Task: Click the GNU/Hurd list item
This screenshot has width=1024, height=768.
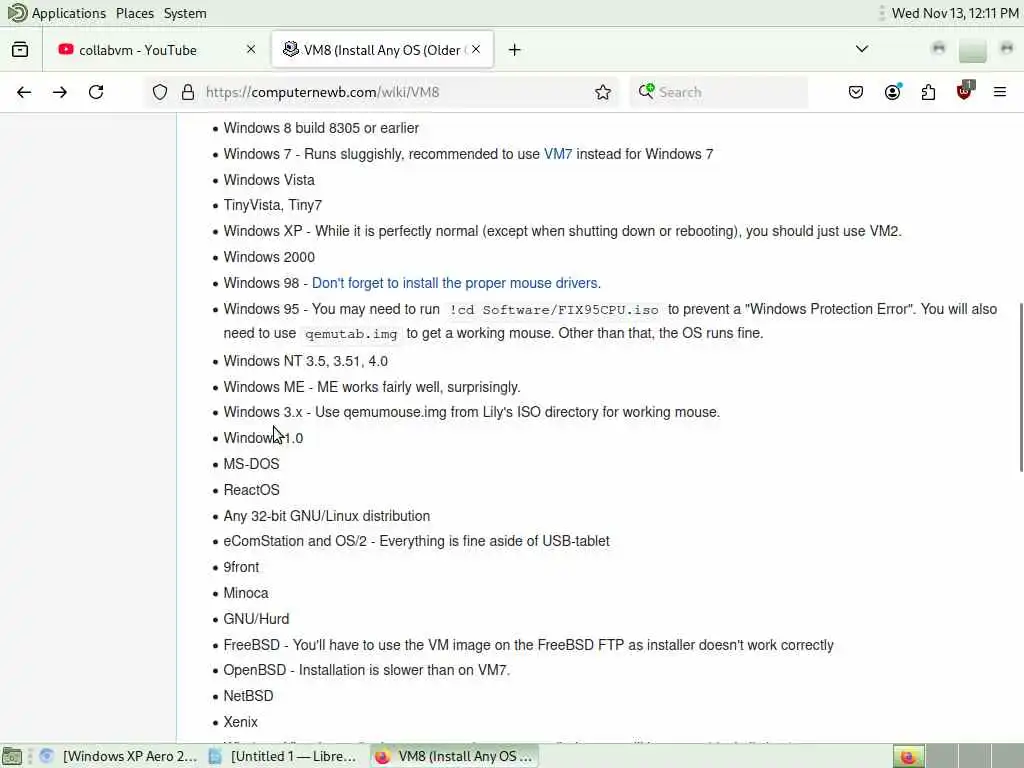Action: tap(256, 618)
